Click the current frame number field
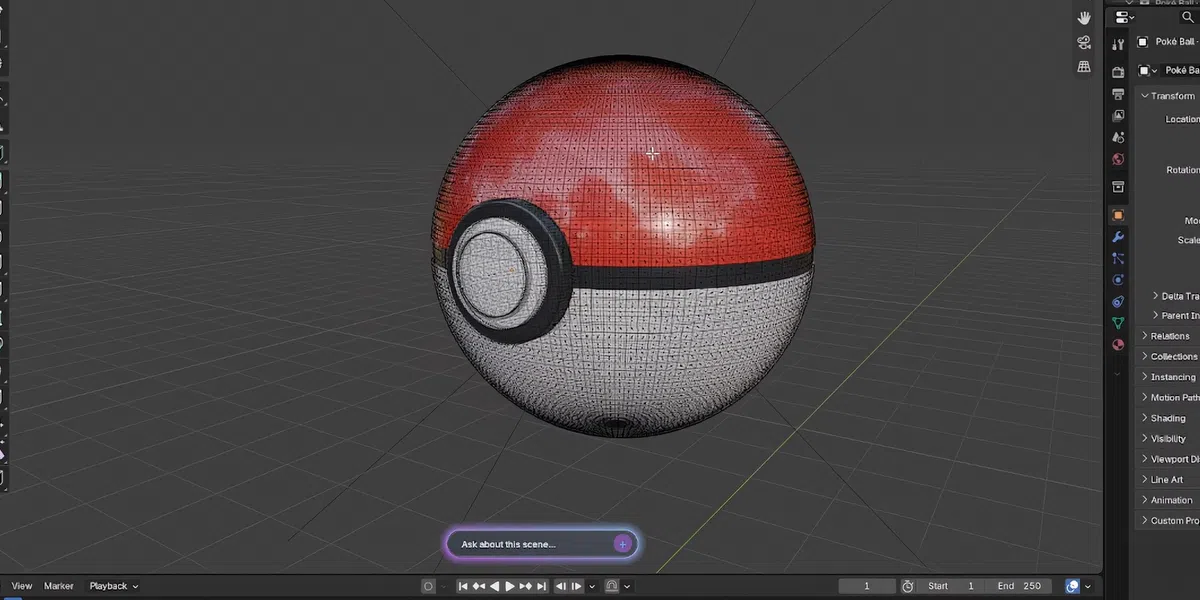 [867, 586]
